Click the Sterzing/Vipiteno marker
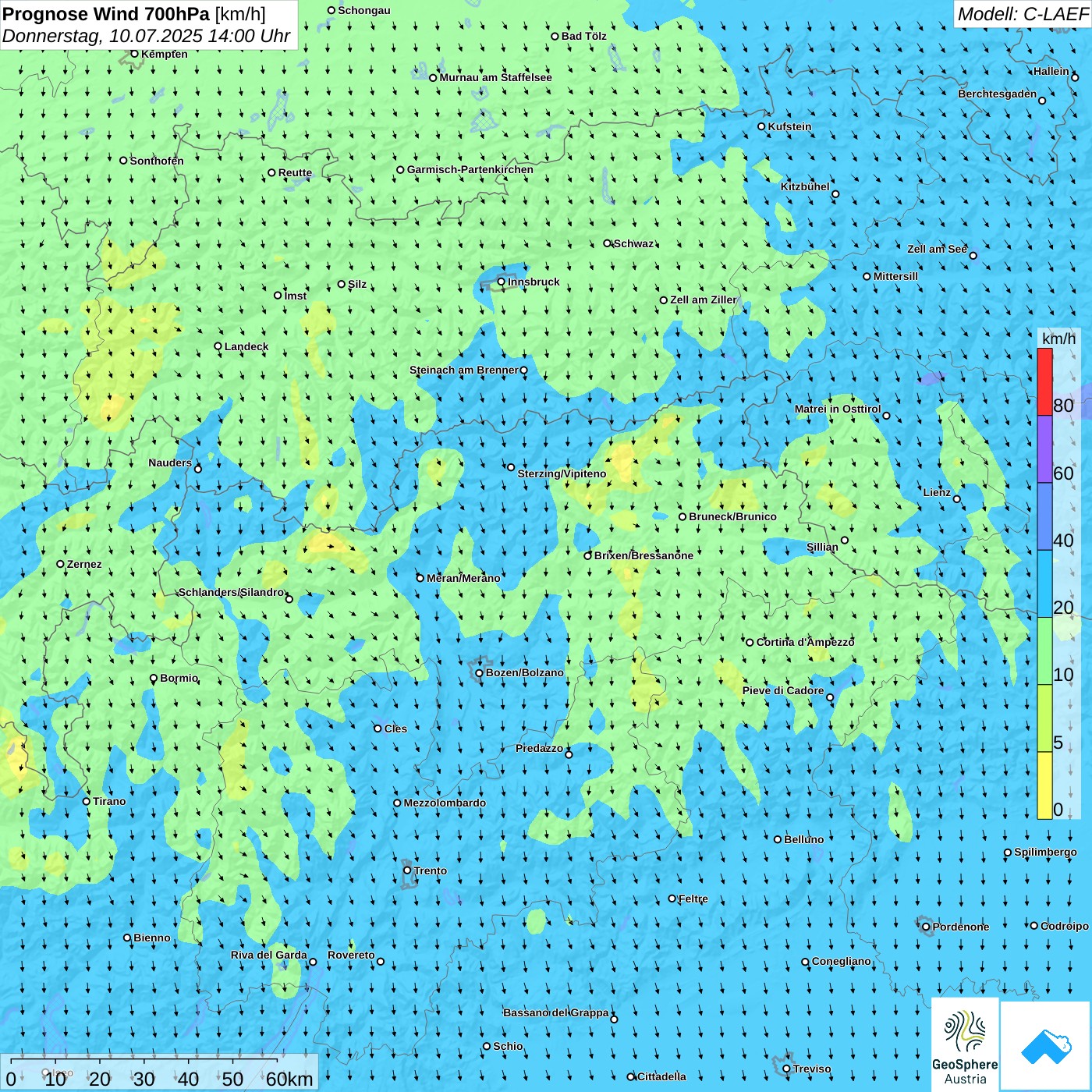The width and height of the screenshot is (1092, 1092). pyautogui.click(x=512, y=467)
